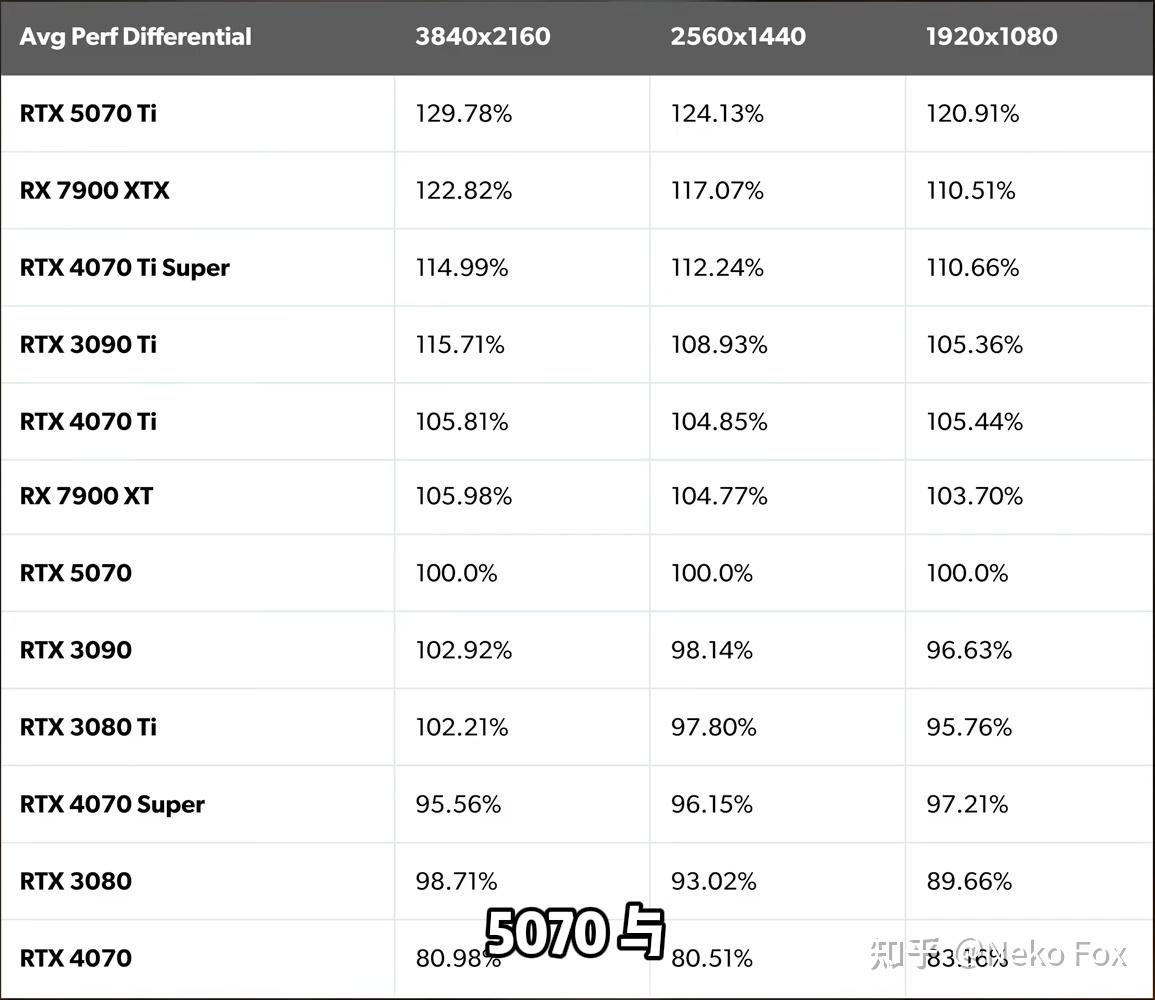Click the RTX 5070 Ti row label

(88, 113)
